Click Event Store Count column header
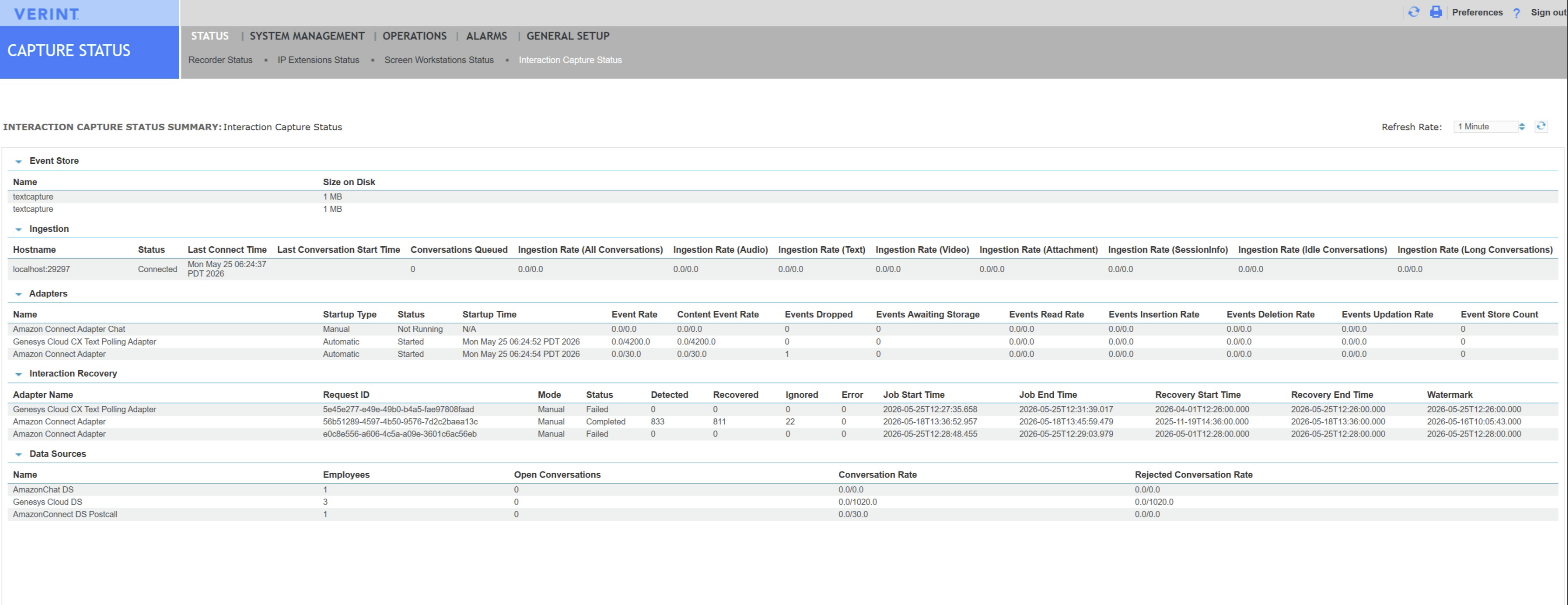Screen dimensions: 1568x605 point(1499,314)
